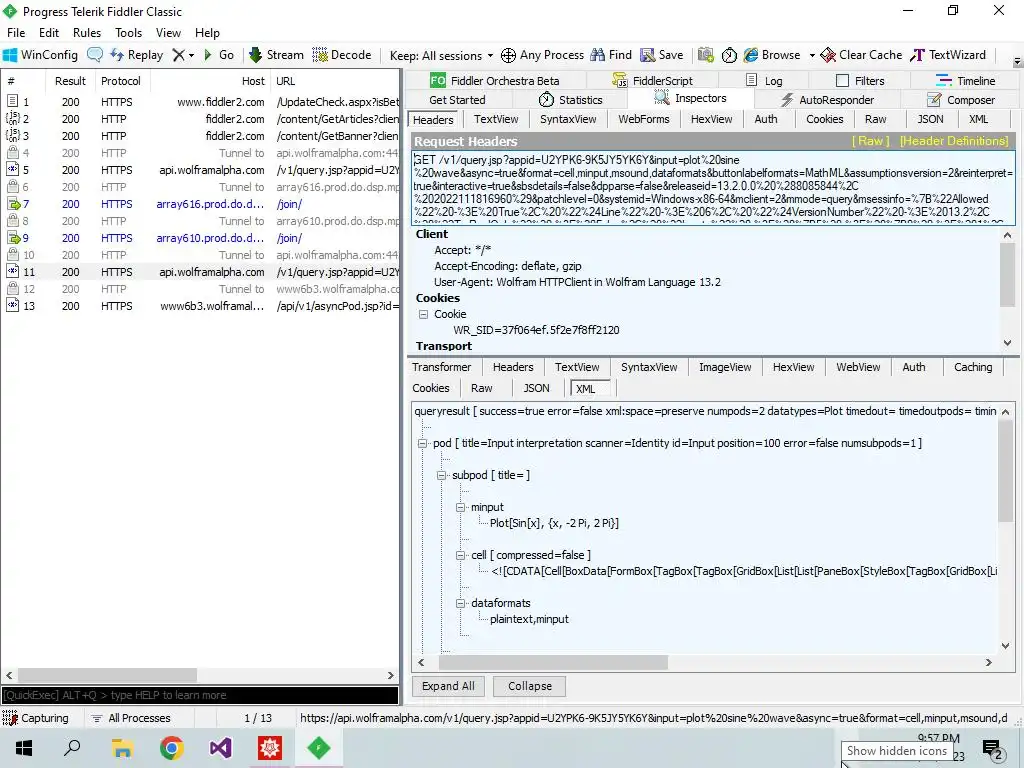Open Visual Studio from the taskbar
The width and height of the screenshot is (1024, 768).
220,748
